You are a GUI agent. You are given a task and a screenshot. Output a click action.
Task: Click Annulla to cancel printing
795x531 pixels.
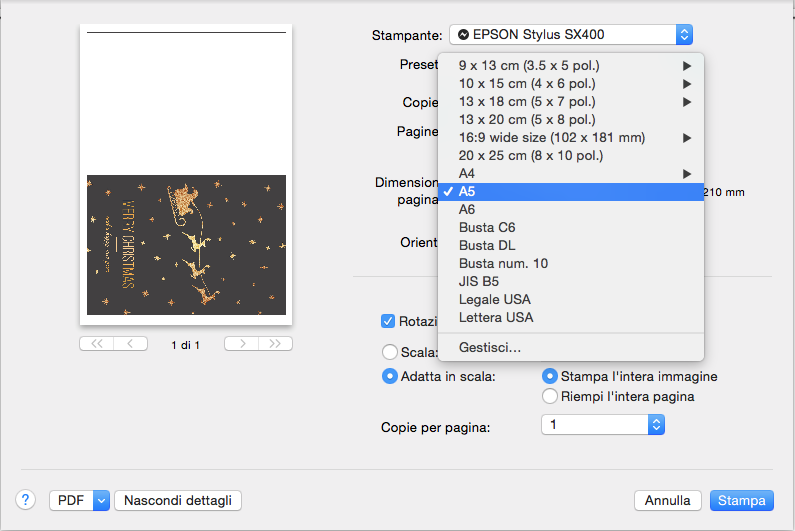click(x=668, y=501)
